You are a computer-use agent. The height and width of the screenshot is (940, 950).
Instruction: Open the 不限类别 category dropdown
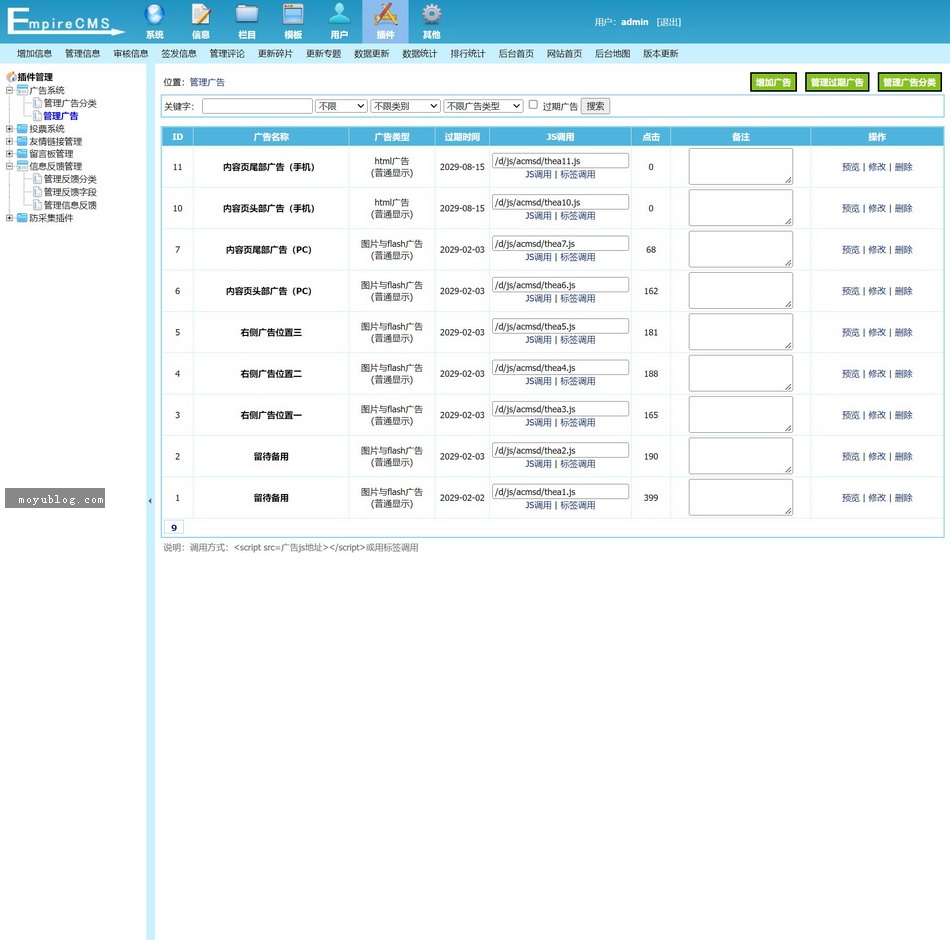point(405,106)
